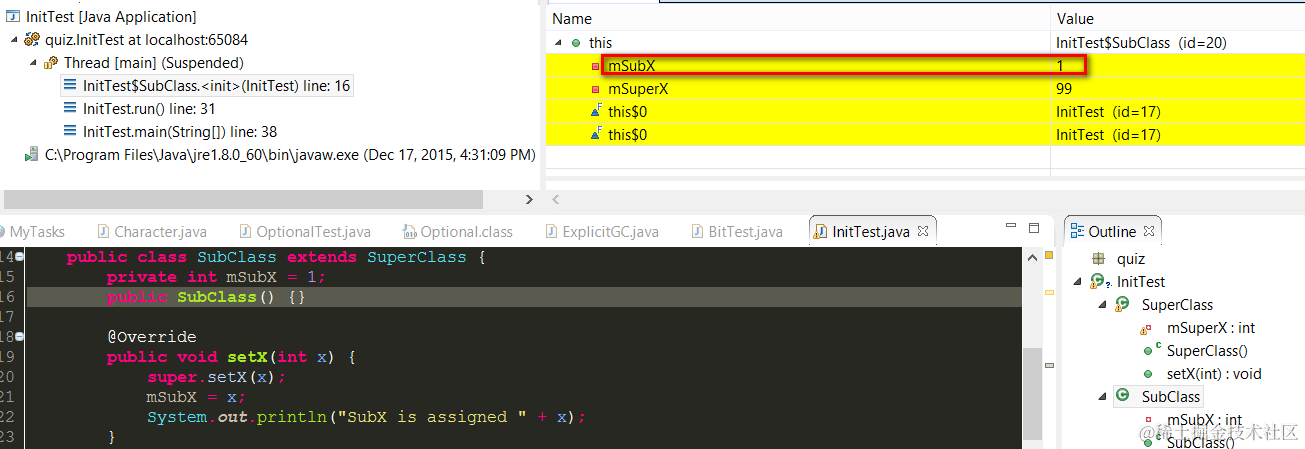Image resolution: width=1305 pixels, height=449 pixels.
Task: Switch to the Character.java editor tab
Action: pos(150,231)
